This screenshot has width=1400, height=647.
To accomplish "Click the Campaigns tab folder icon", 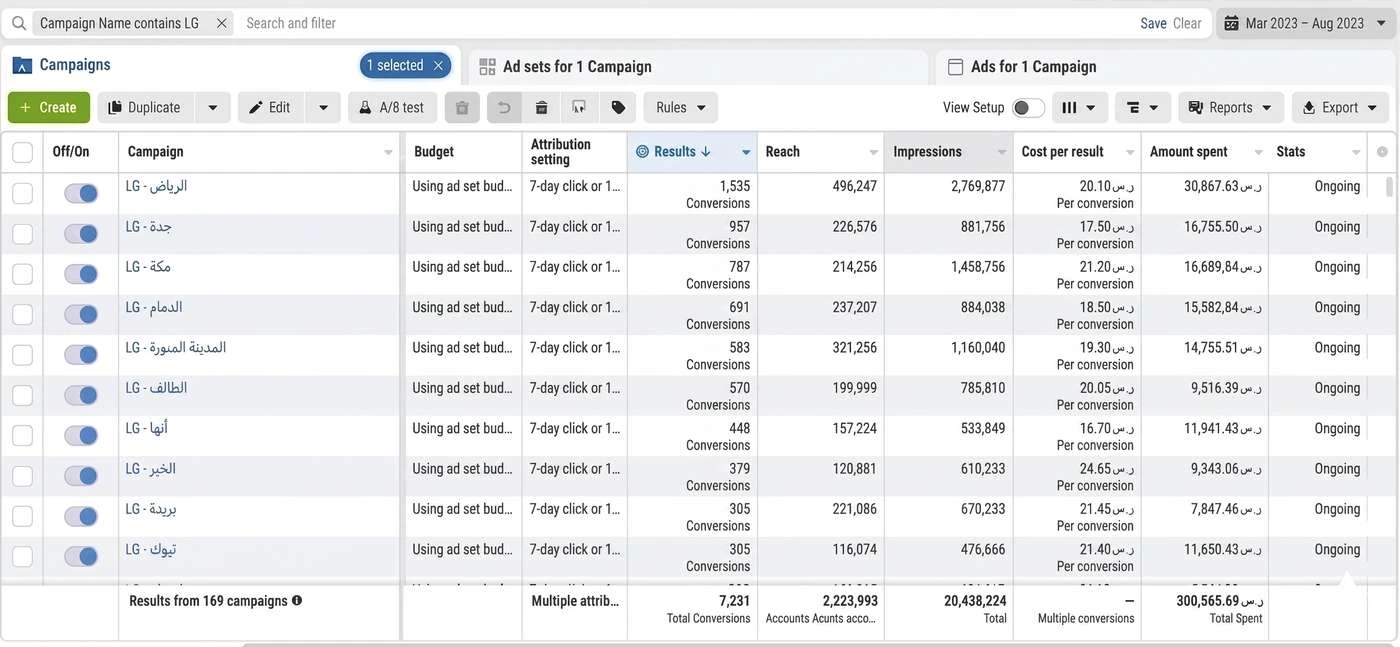I will (x=22, y=66).
